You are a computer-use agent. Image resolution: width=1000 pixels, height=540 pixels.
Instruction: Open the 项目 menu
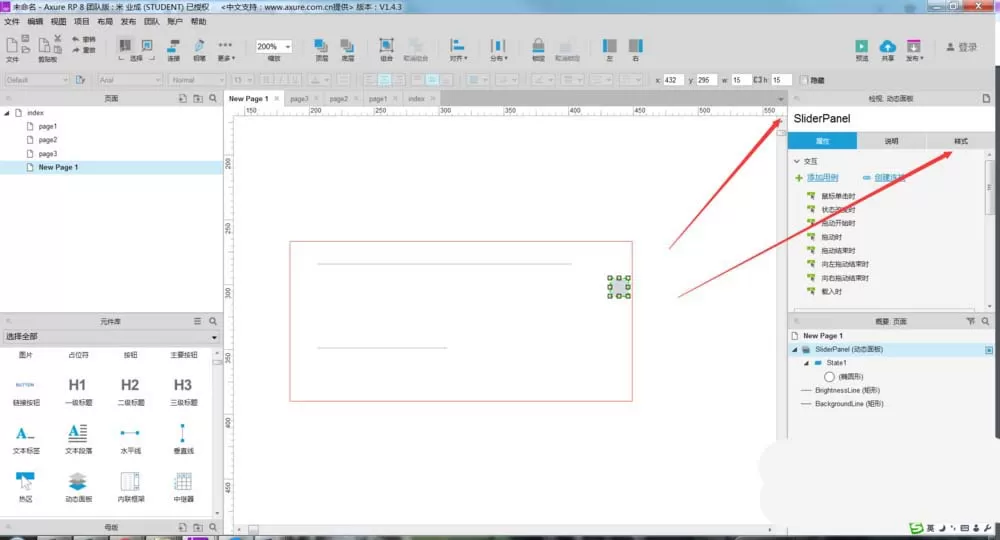pos(82,22)
